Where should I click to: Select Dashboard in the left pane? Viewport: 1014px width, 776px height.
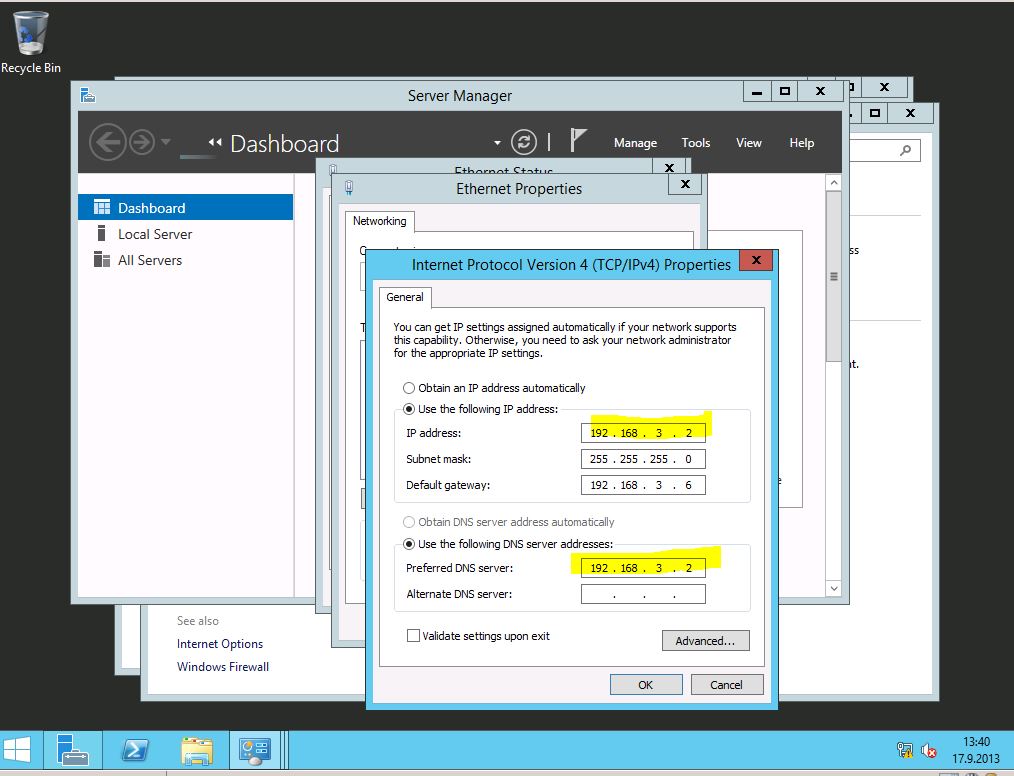click(x=186, y=208)
